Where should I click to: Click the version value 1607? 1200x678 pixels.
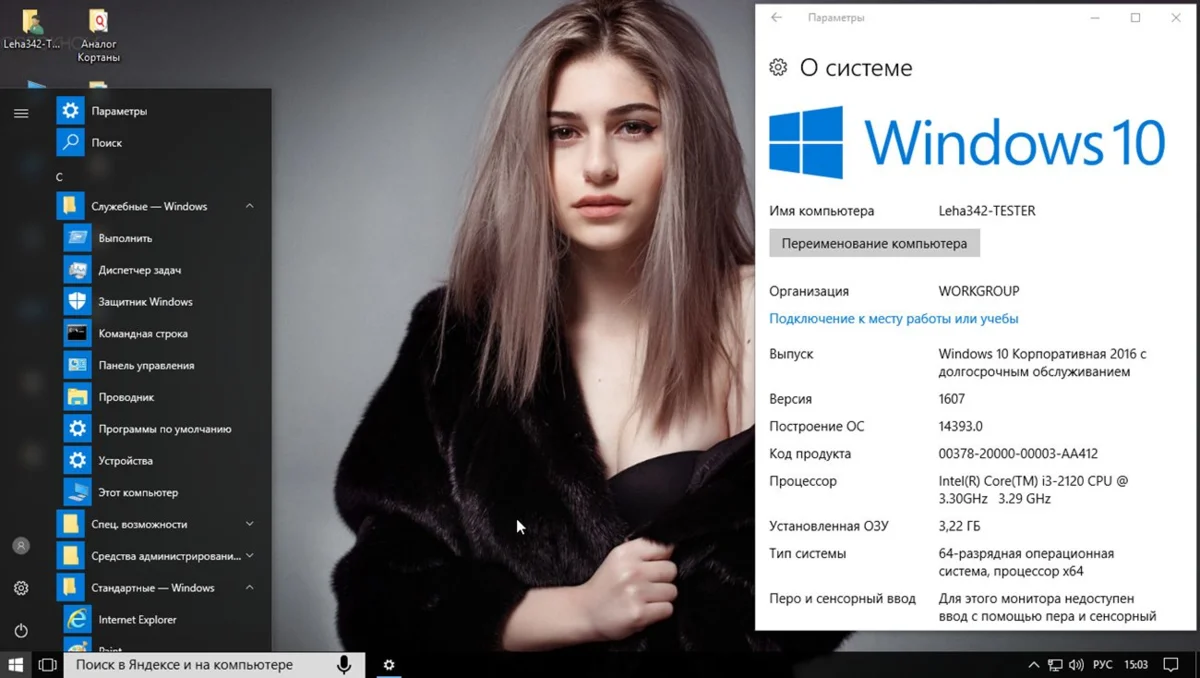pos(953,399)
